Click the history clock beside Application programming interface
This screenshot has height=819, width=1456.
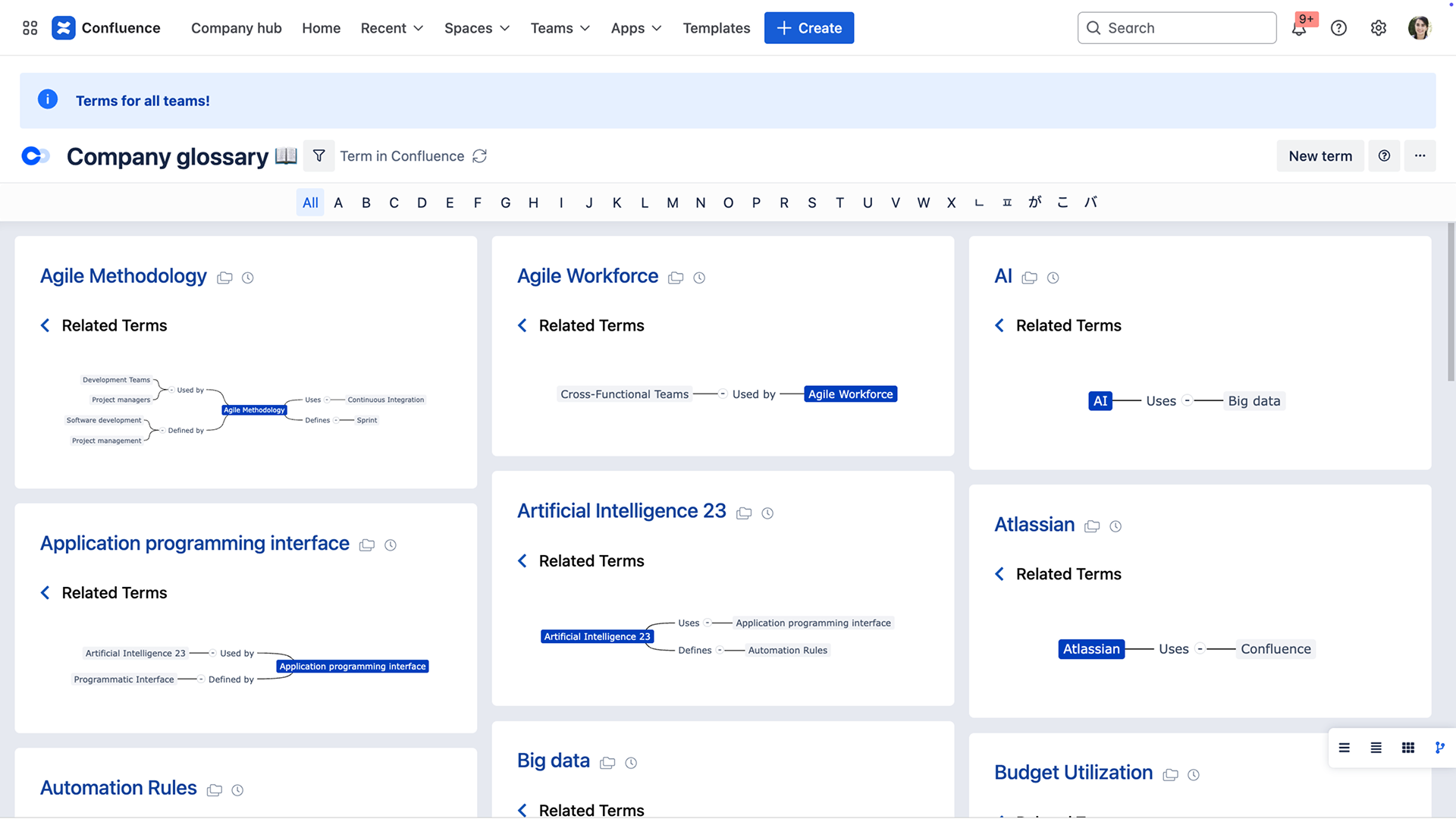(391, 544)
